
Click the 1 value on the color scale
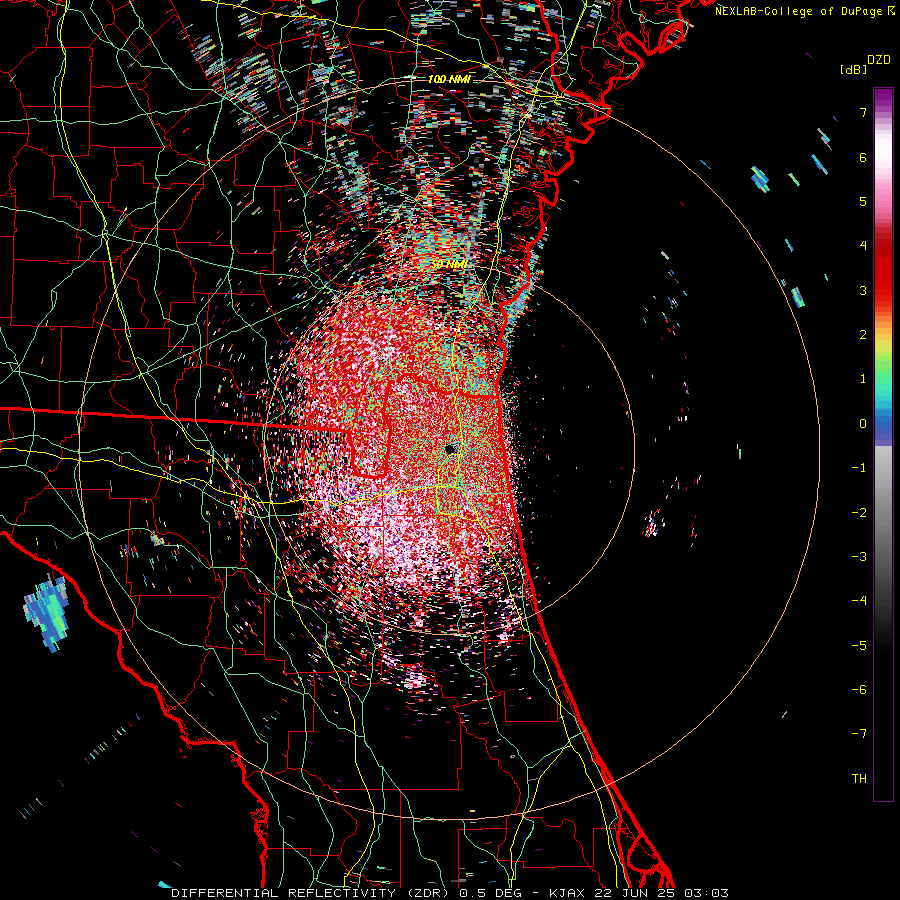(863, 379)
